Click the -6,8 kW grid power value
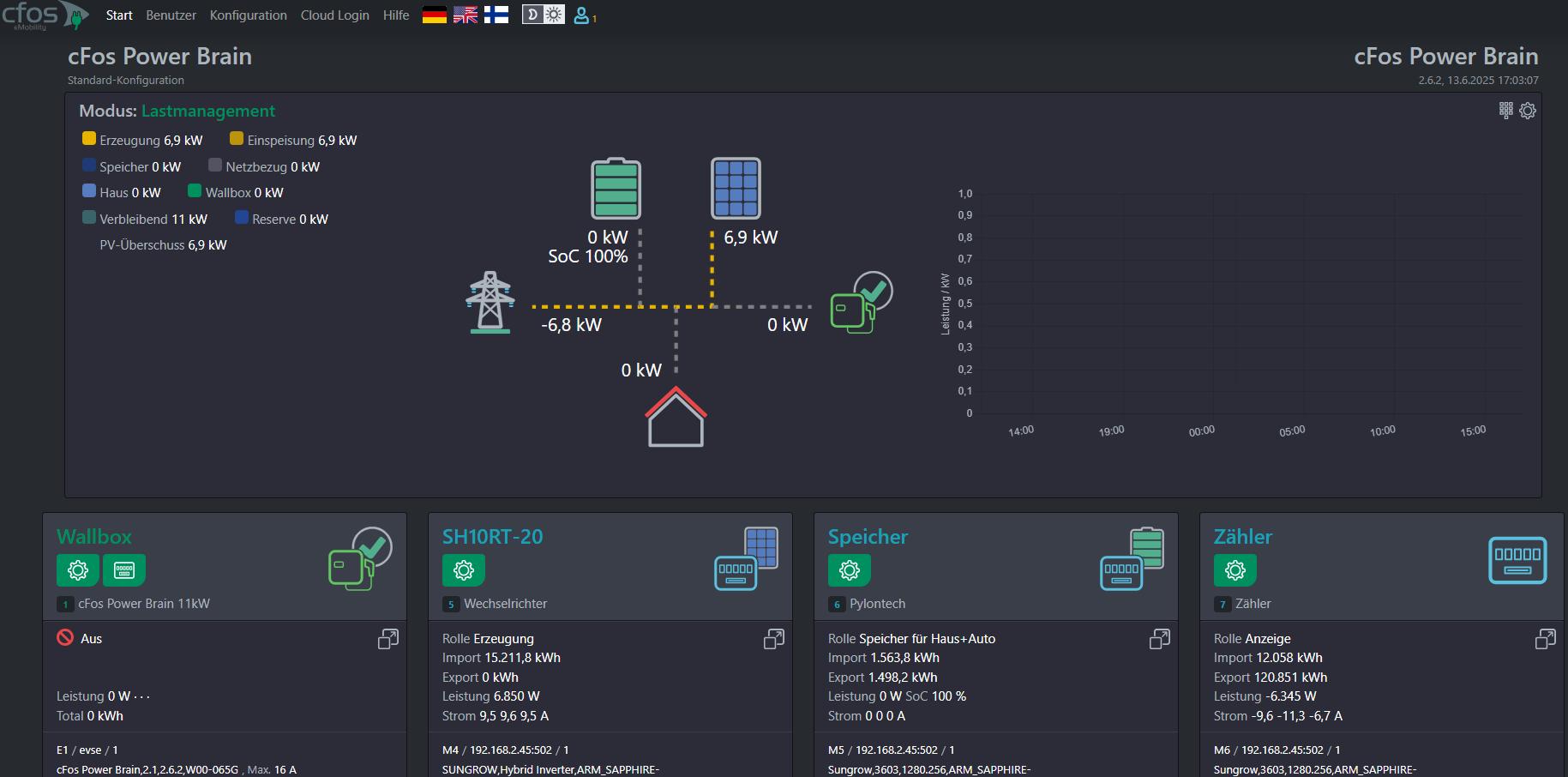This screenshot has height=777, width=1568. [x=572, y=325]
